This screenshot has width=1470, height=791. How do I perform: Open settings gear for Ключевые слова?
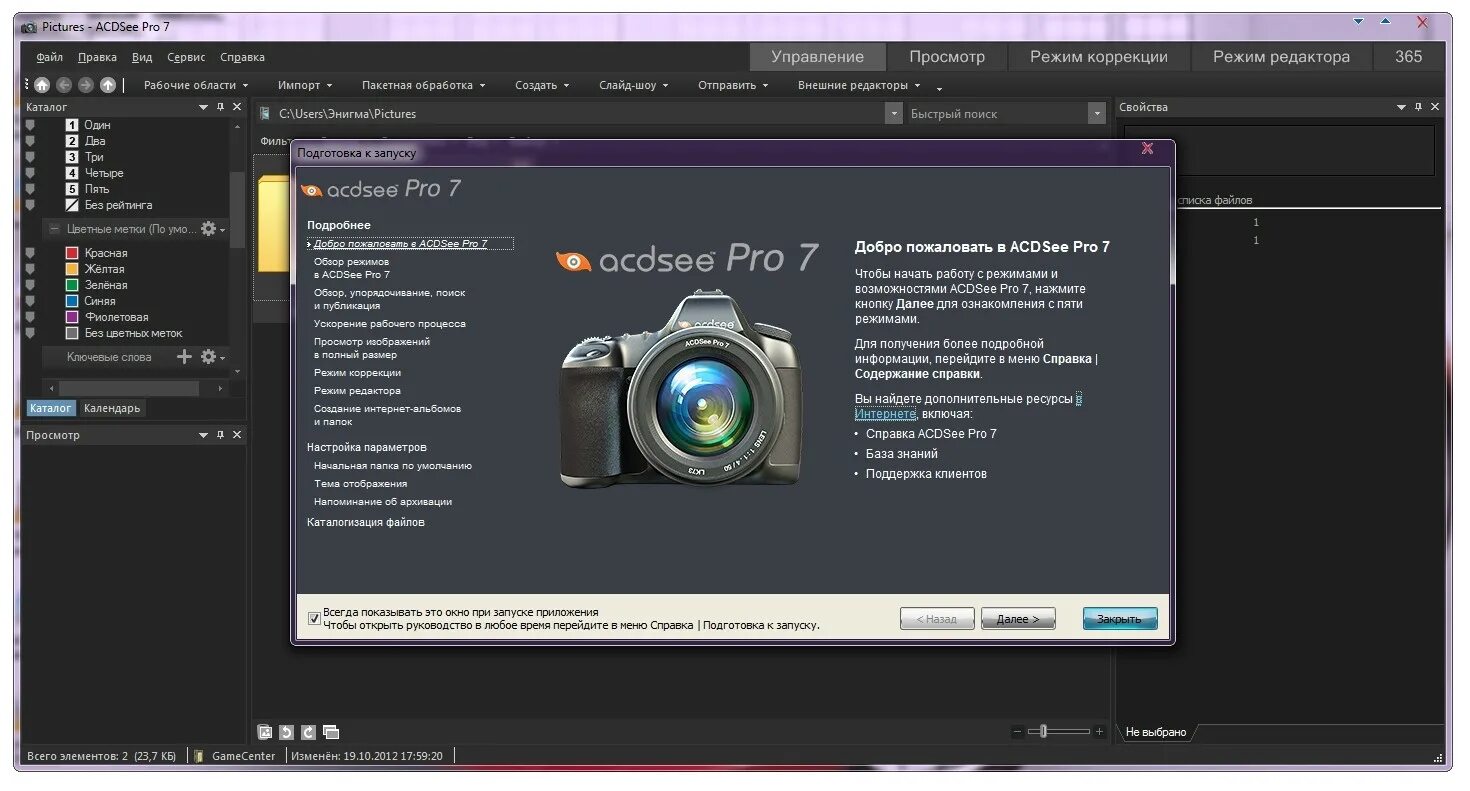pyautogui.click(x=209, y=357)
